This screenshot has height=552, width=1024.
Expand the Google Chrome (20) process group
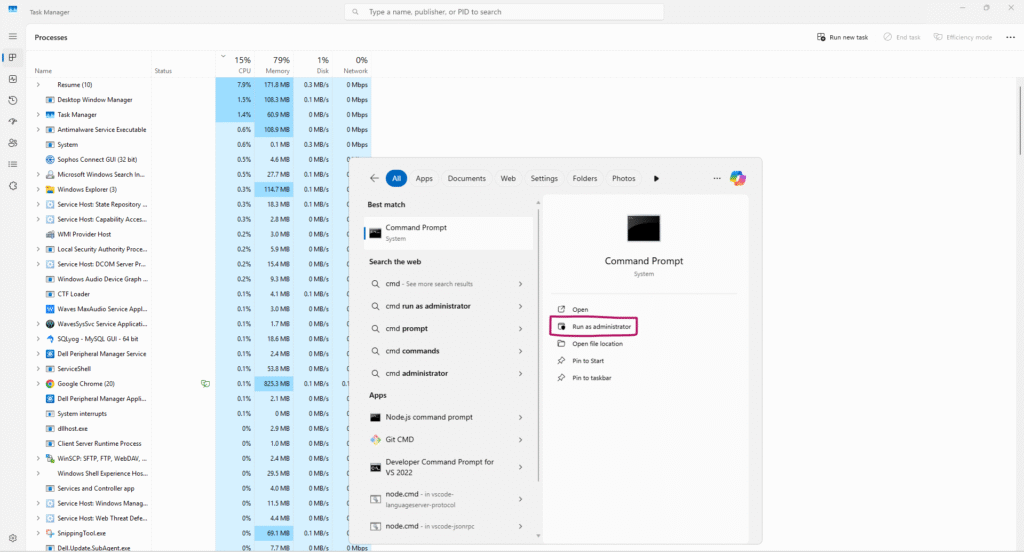(x=38, y=383)
